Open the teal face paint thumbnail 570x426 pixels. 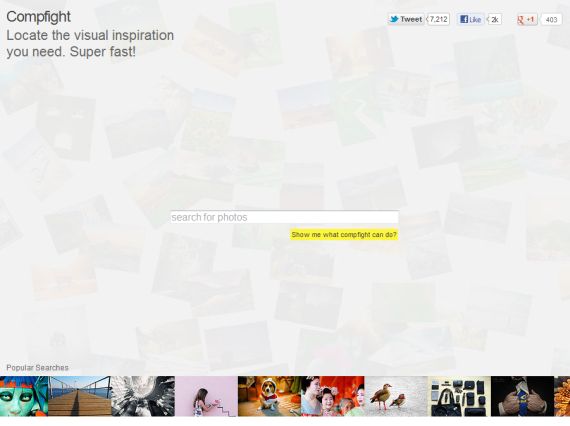pyautogui.click(x=24, y=396)
